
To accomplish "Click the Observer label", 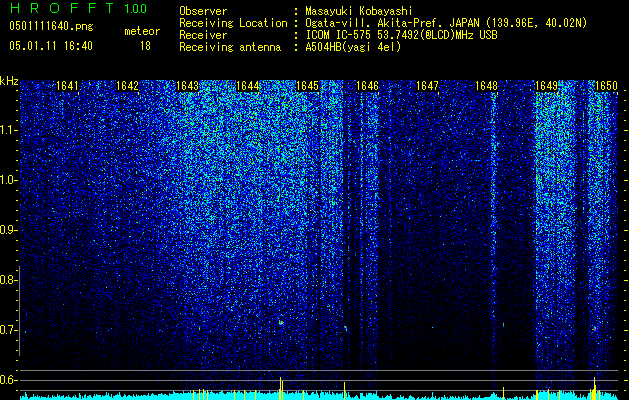I will 203,11.
